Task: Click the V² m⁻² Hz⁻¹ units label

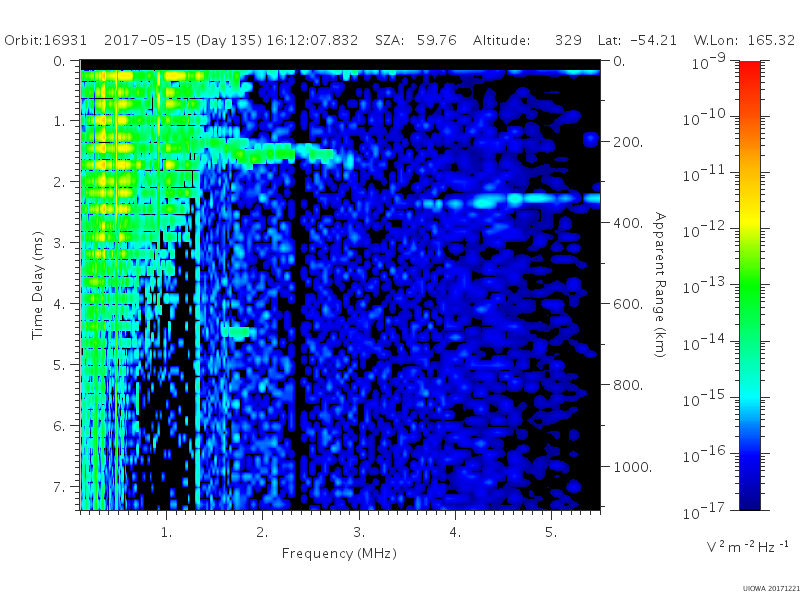Action: tap(747, 546)
